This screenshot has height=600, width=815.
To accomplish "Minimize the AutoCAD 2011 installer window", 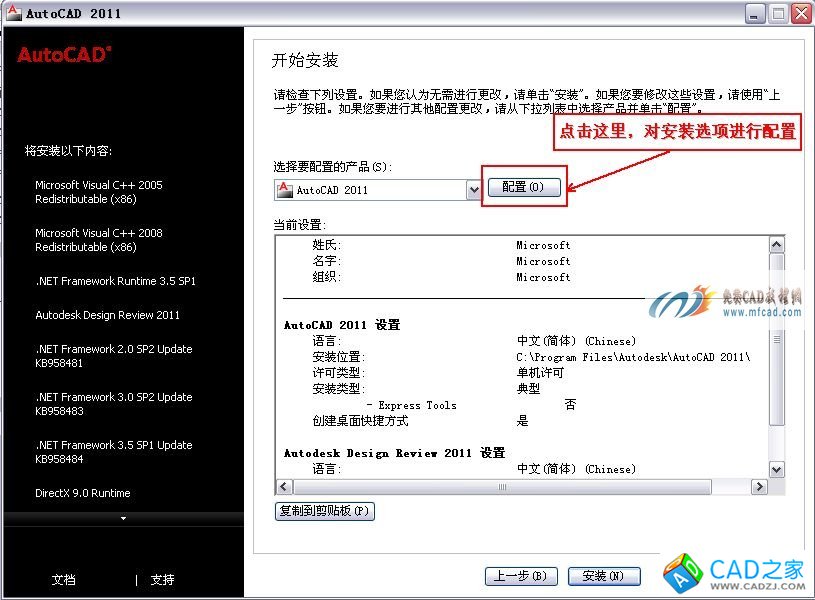I will tap(754, 13).
